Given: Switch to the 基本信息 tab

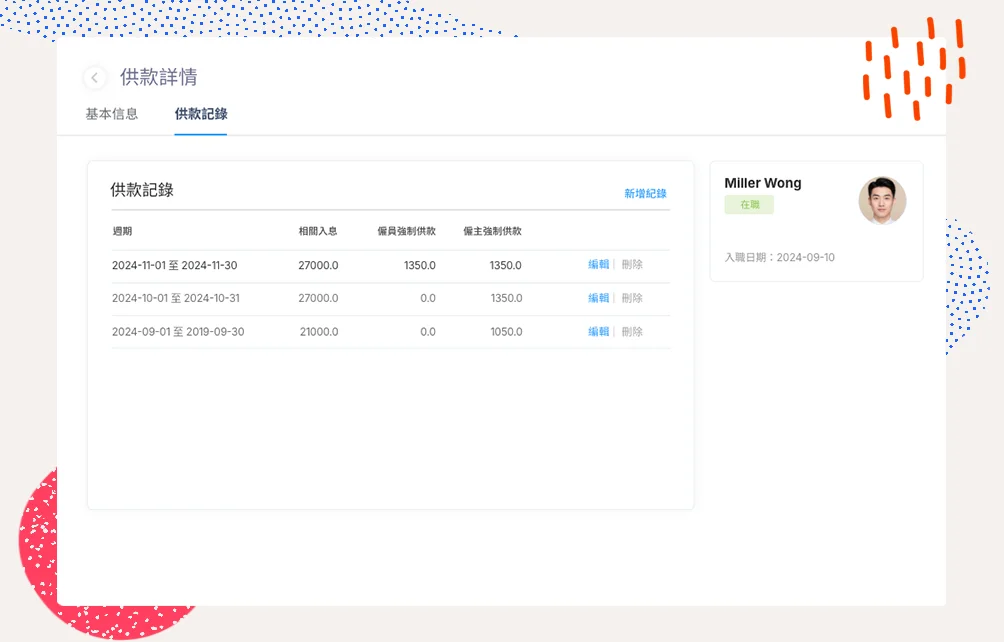Looking at the screenshot, I should point(112,114).
